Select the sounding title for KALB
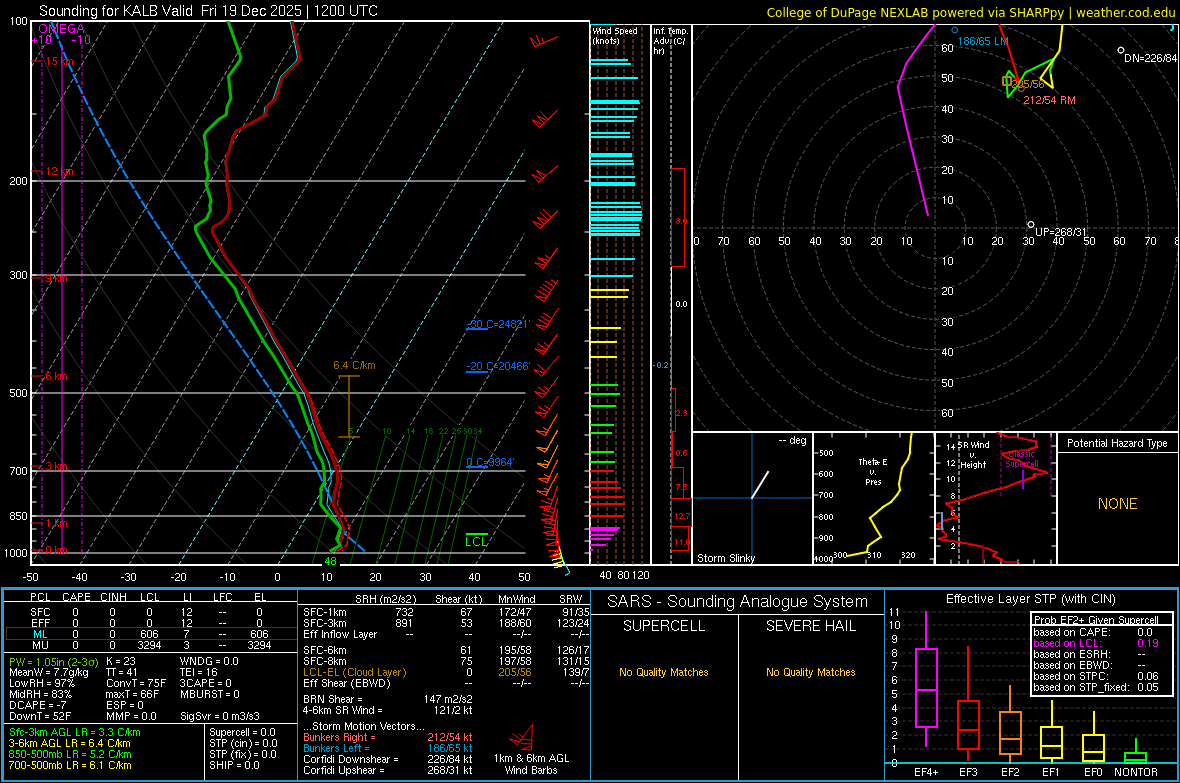The image size is (1180, 783). click(208, 11)
